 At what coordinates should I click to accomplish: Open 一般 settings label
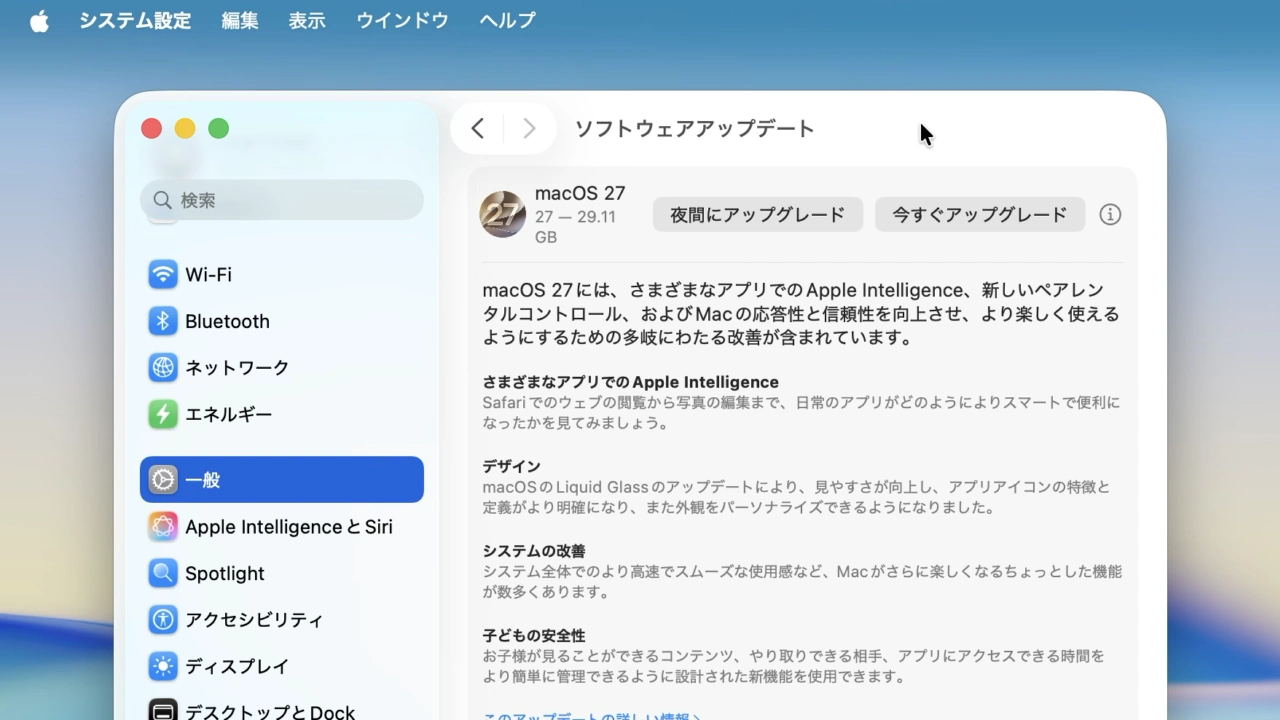pos(203,480)
